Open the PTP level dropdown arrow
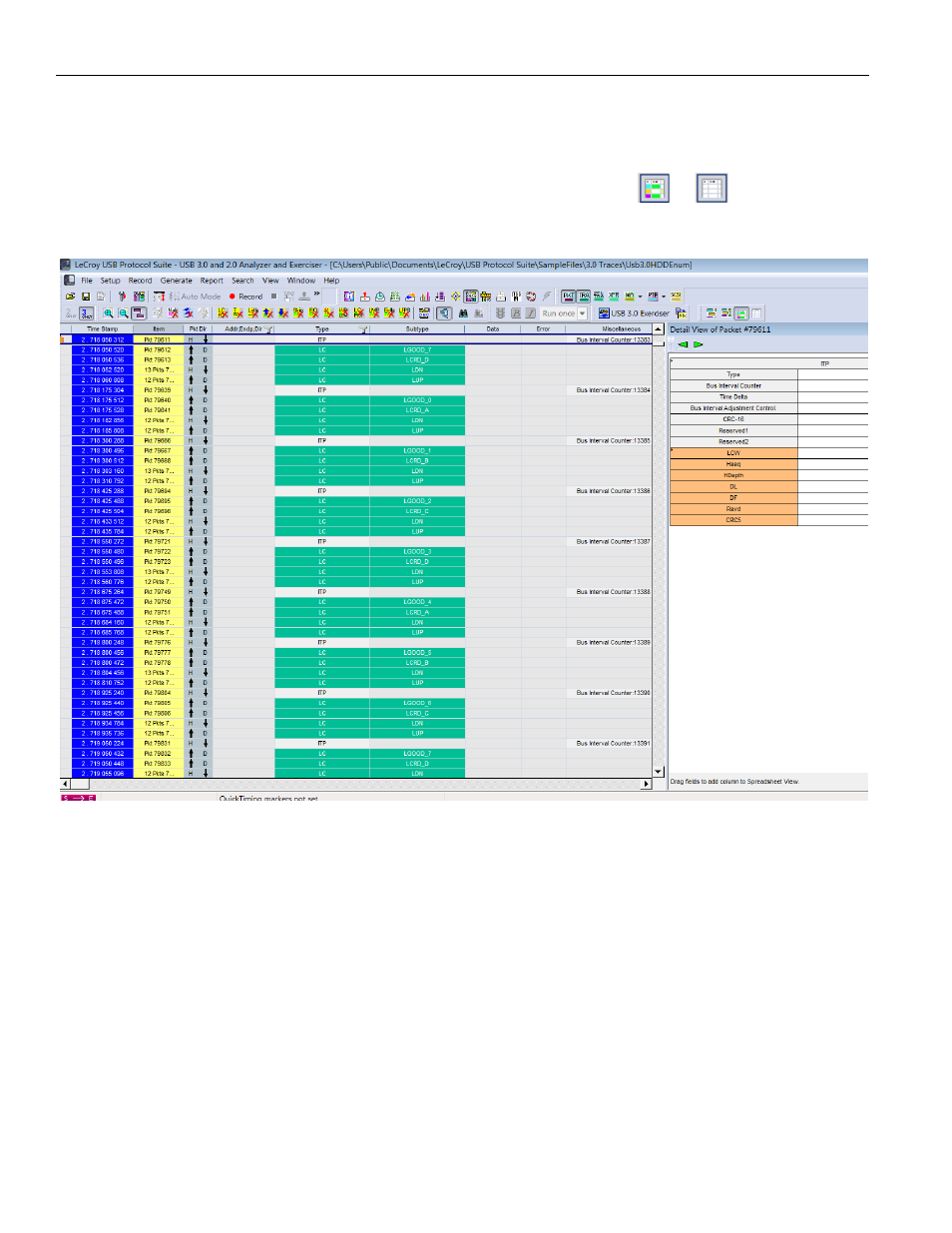The width and height of the screenshot is (952, 1233). click(x=664, y=297)
